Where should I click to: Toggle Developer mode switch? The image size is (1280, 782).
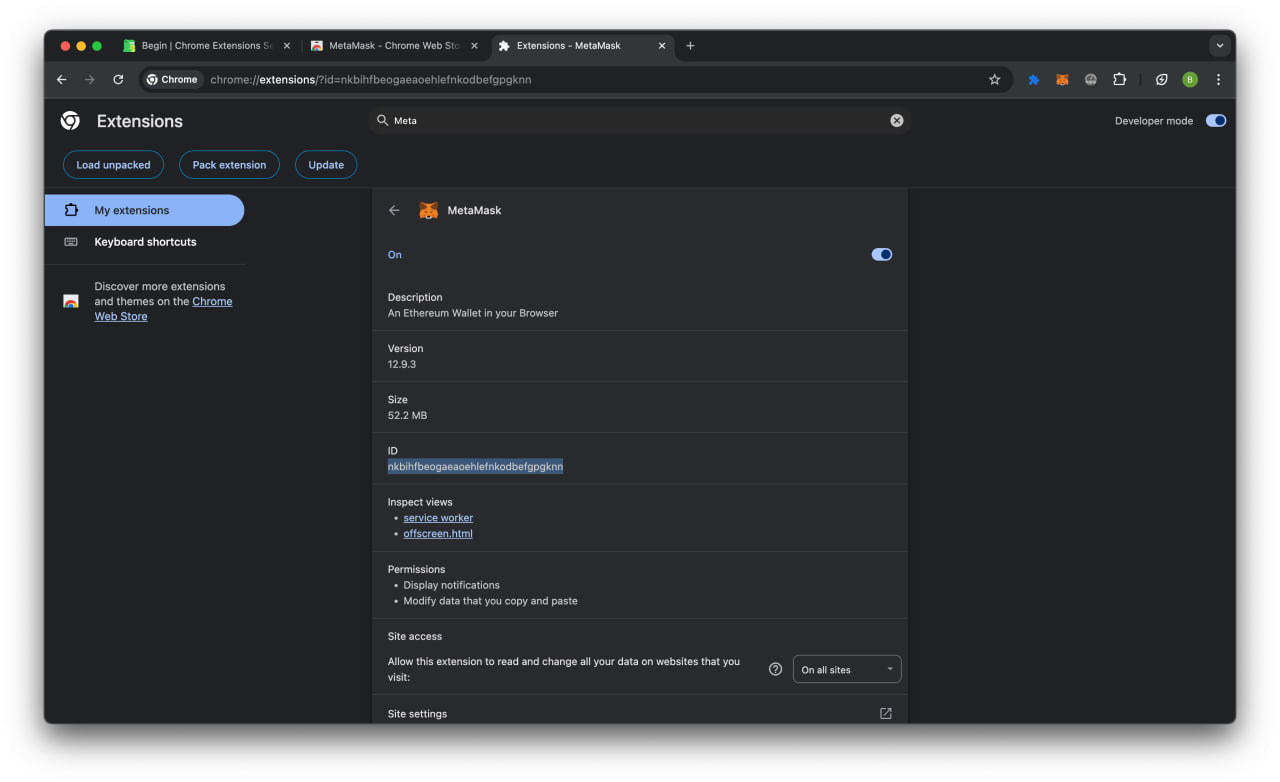point(1216,121)
